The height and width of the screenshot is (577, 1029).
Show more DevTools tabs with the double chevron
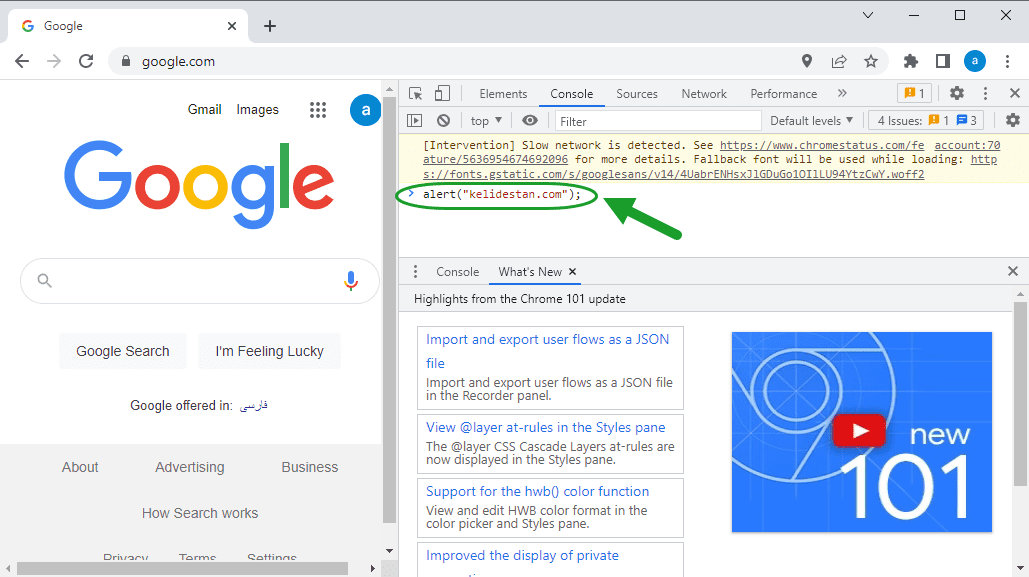click(x=843, y=93)
